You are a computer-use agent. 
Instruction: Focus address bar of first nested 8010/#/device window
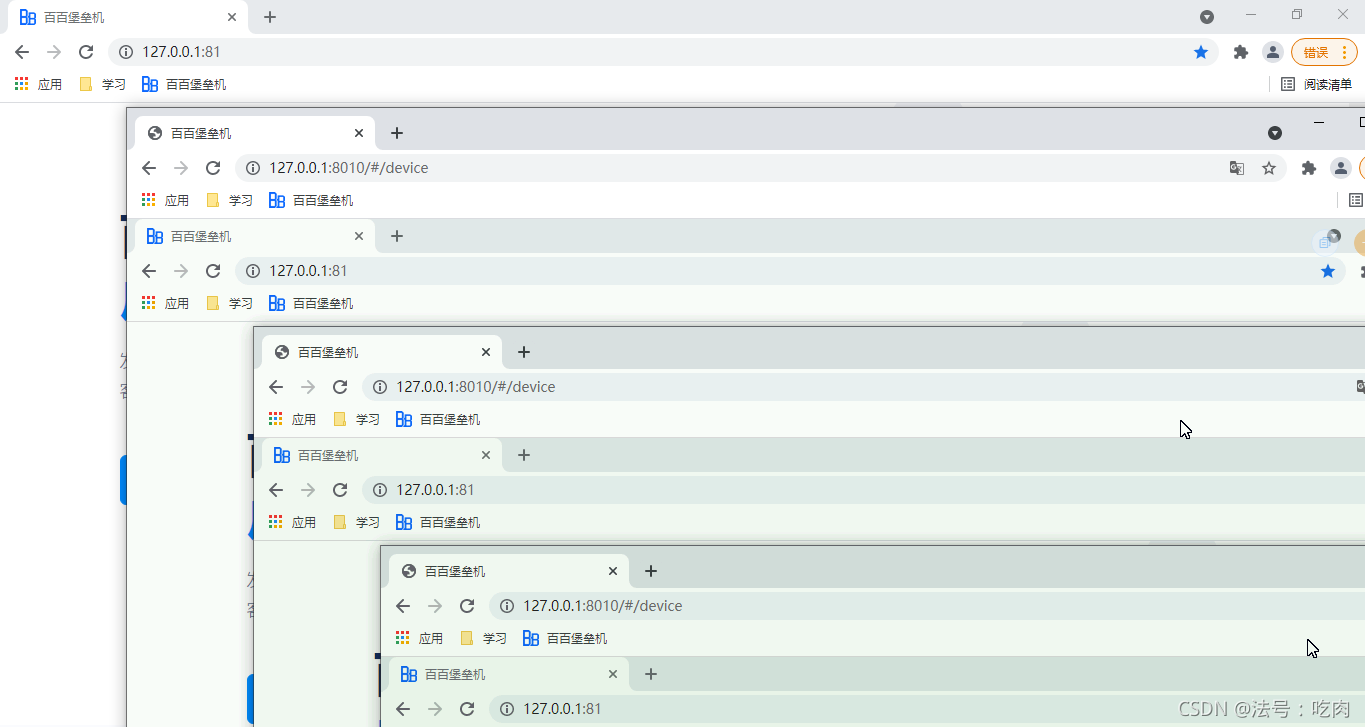(x=761, y=168)
